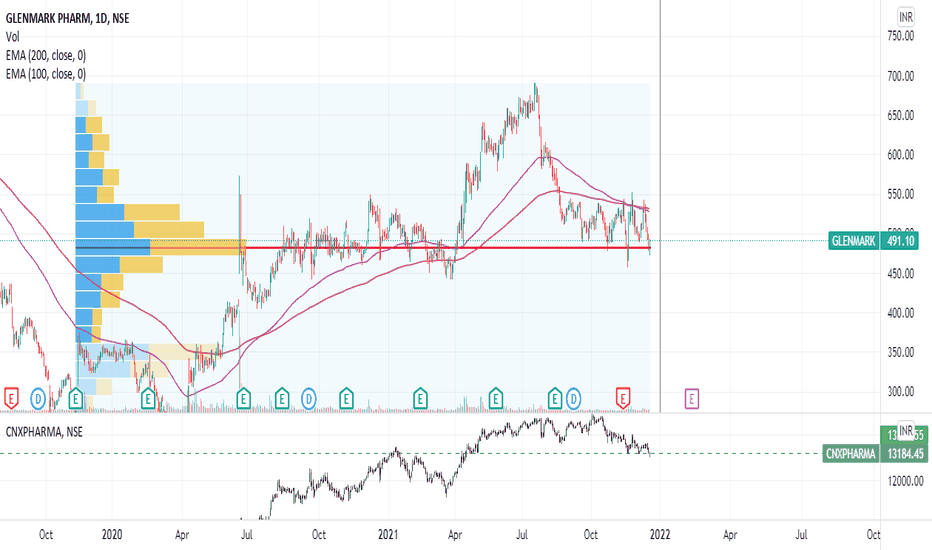Screen dimensions: 932x550
Task: Click the green E earnings marker near Jul 2020
Action: coord(243,398)
